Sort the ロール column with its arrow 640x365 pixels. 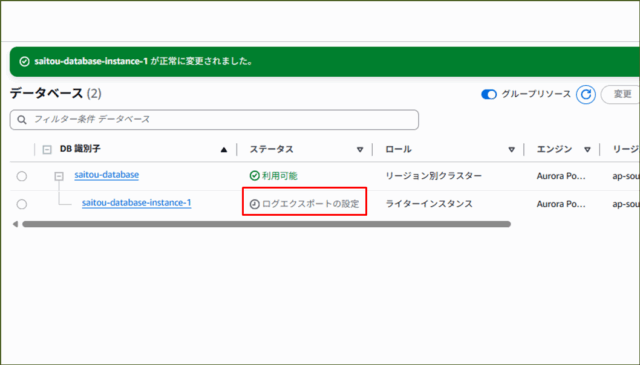click(511, 150)
